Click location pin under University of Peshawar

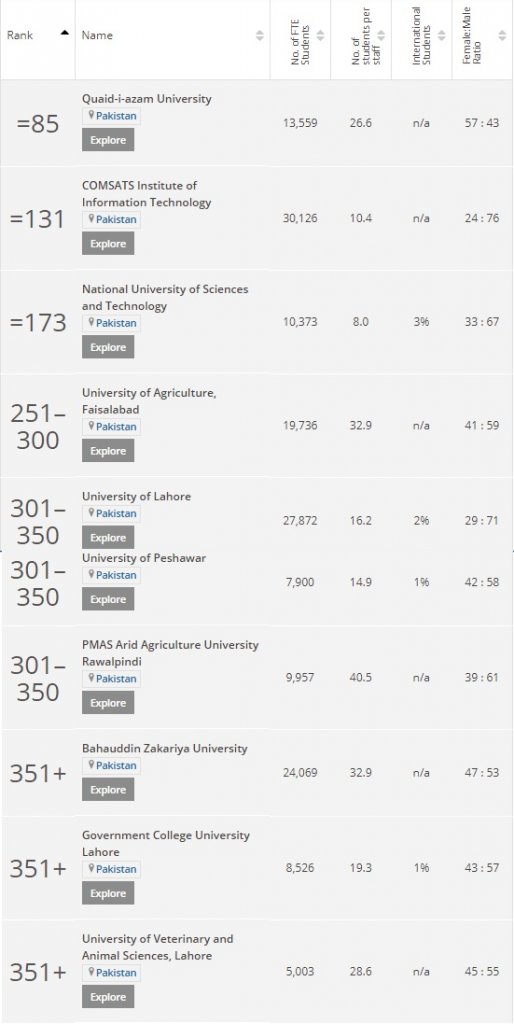(x=91, y=575)
